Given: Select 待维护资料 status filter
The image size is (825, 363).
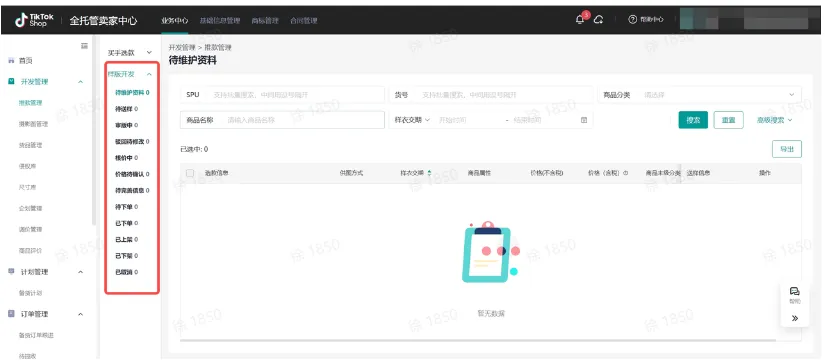Looking at the screenshot, I should pos(132,93).
